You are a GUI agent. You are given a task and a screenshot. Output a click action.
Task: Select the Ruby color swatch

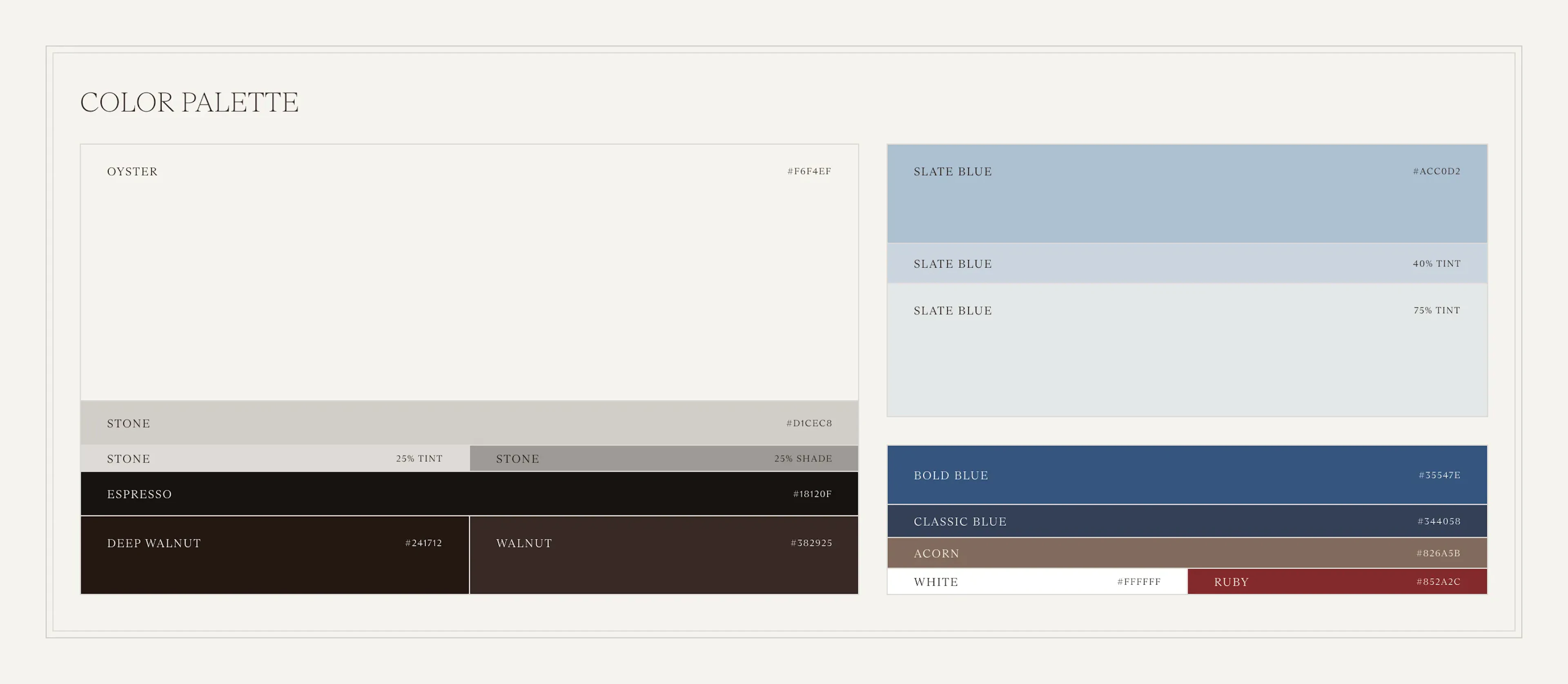click(1337, 582)
